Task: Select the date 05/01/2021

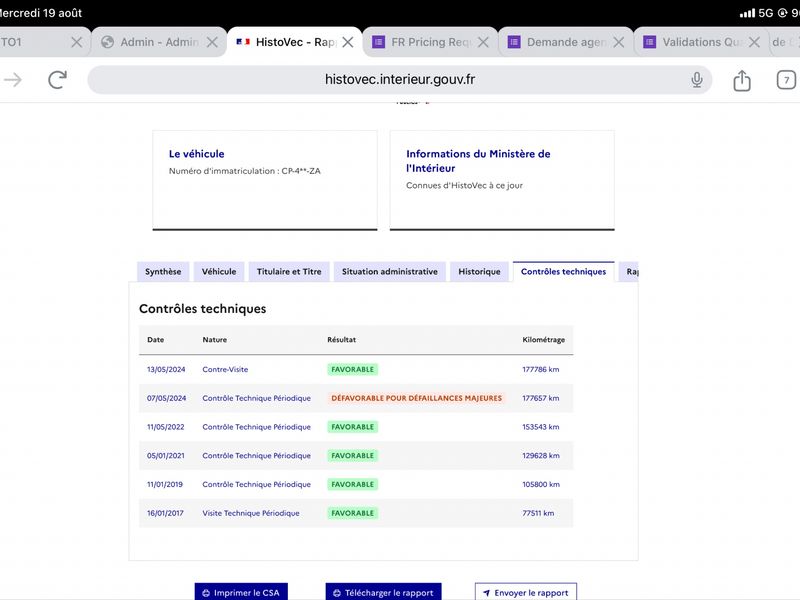Action: tap(165, 456)
